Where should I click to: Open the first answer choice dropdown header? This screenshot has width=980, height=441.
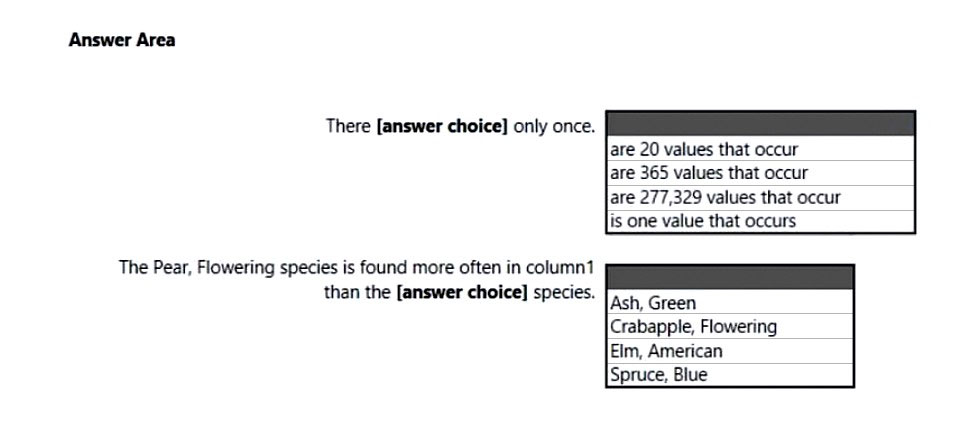[761, 124]
